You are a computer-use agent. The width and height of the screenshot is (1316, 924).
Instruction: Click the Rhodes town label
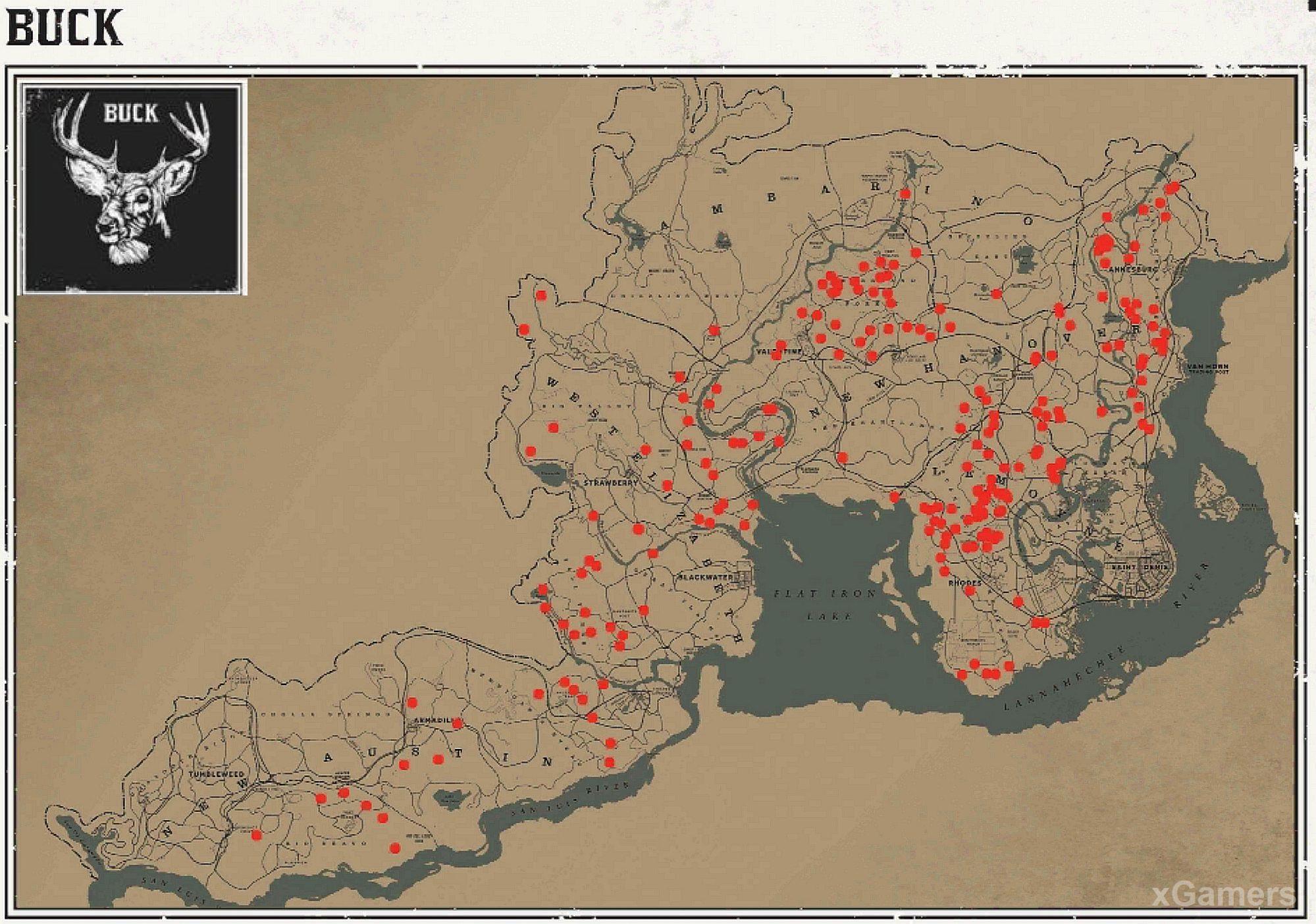(x=964, y=582)
